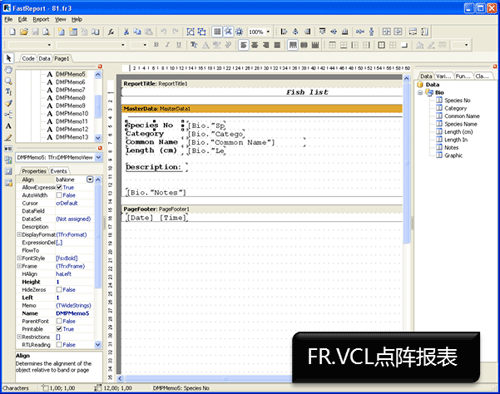Select the Edit text tool
The width and height of the screenshot is (500, 394).
point(9,92)
